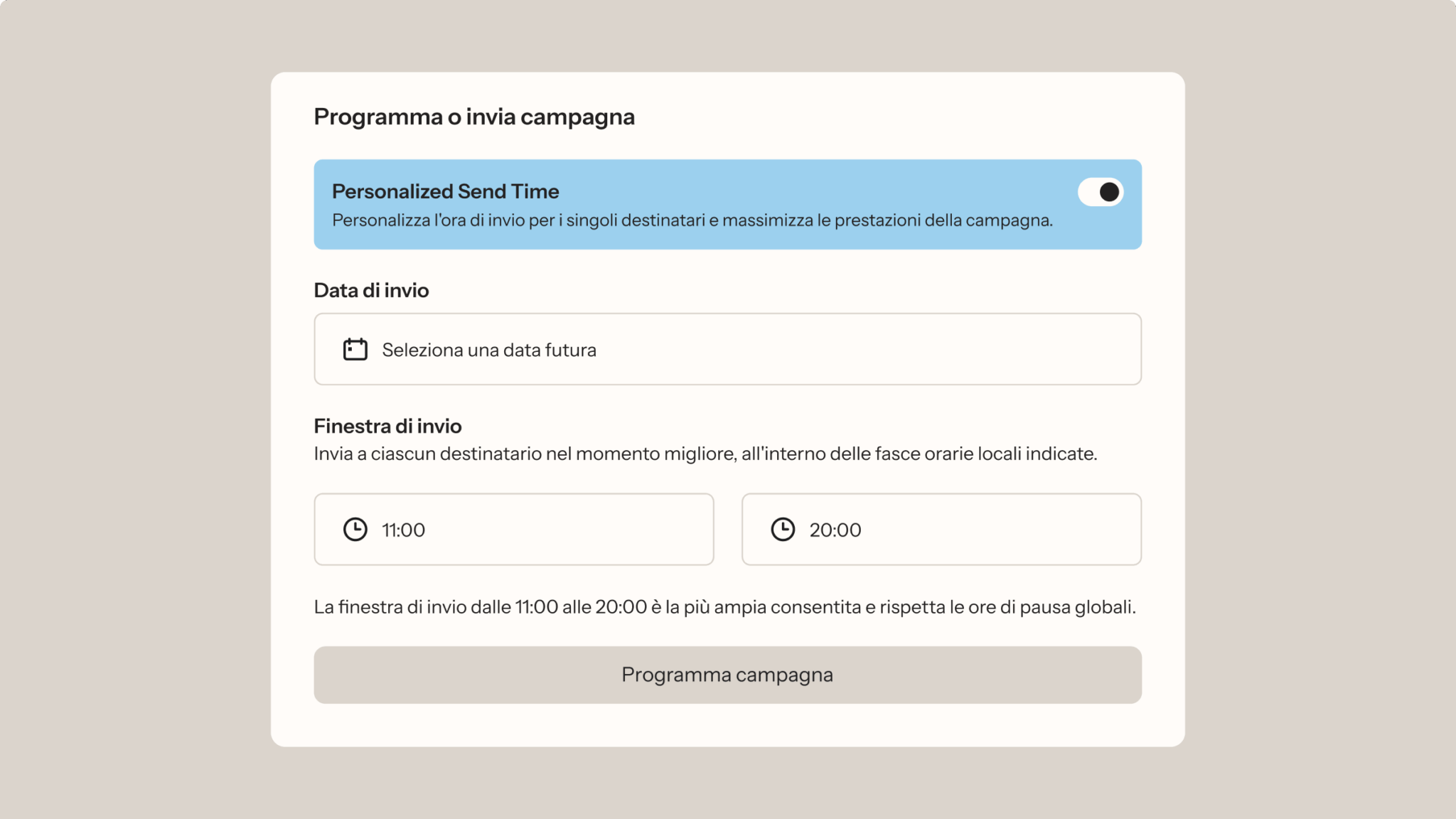Click the clock symbol in the end time box
The width and height of the screenshot is (1456, 819).
click(x=783, y=529)
